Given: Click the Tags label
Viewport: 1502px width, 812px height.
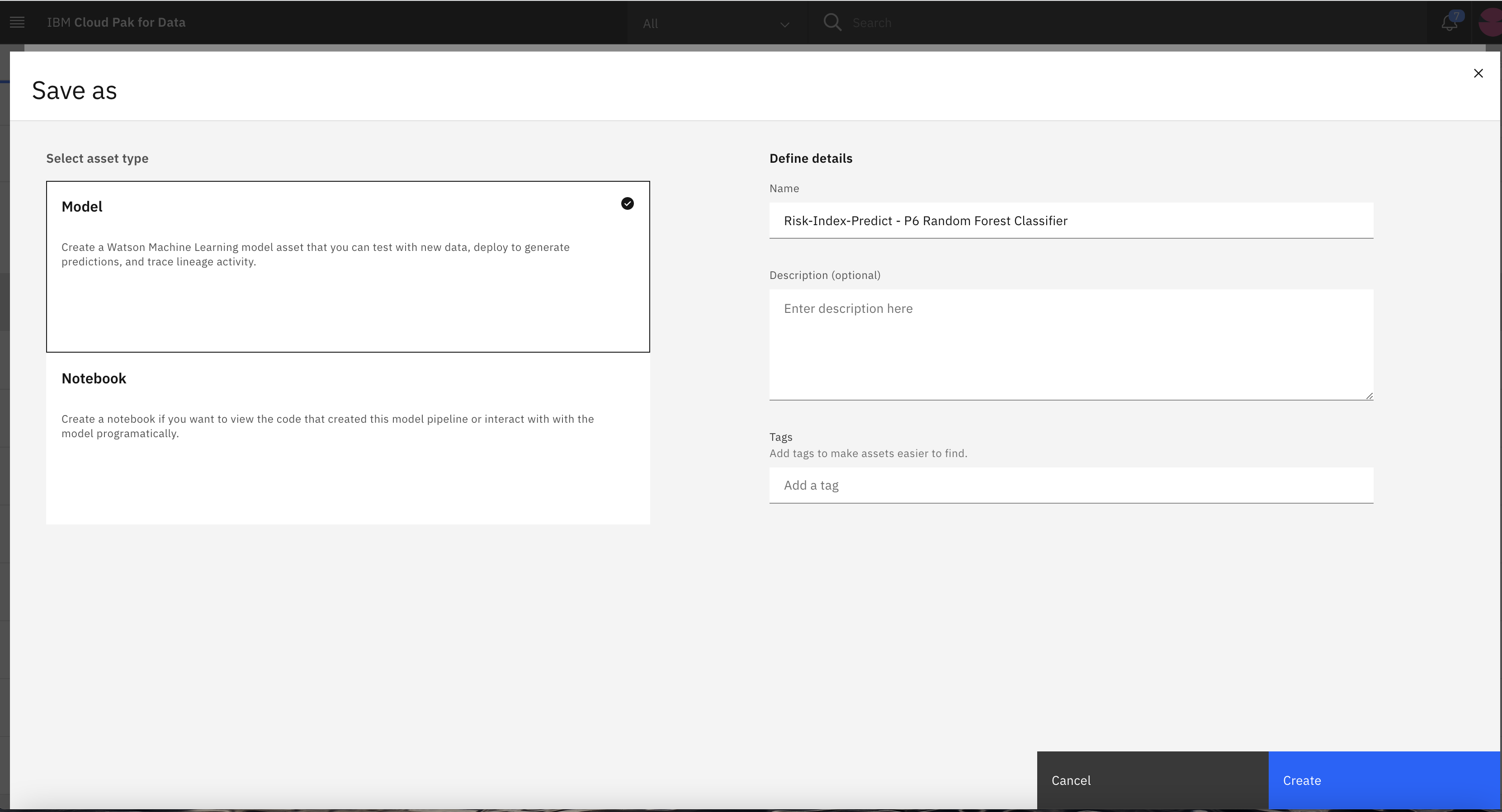Looking at the screenshot, I should pos(781,437).
